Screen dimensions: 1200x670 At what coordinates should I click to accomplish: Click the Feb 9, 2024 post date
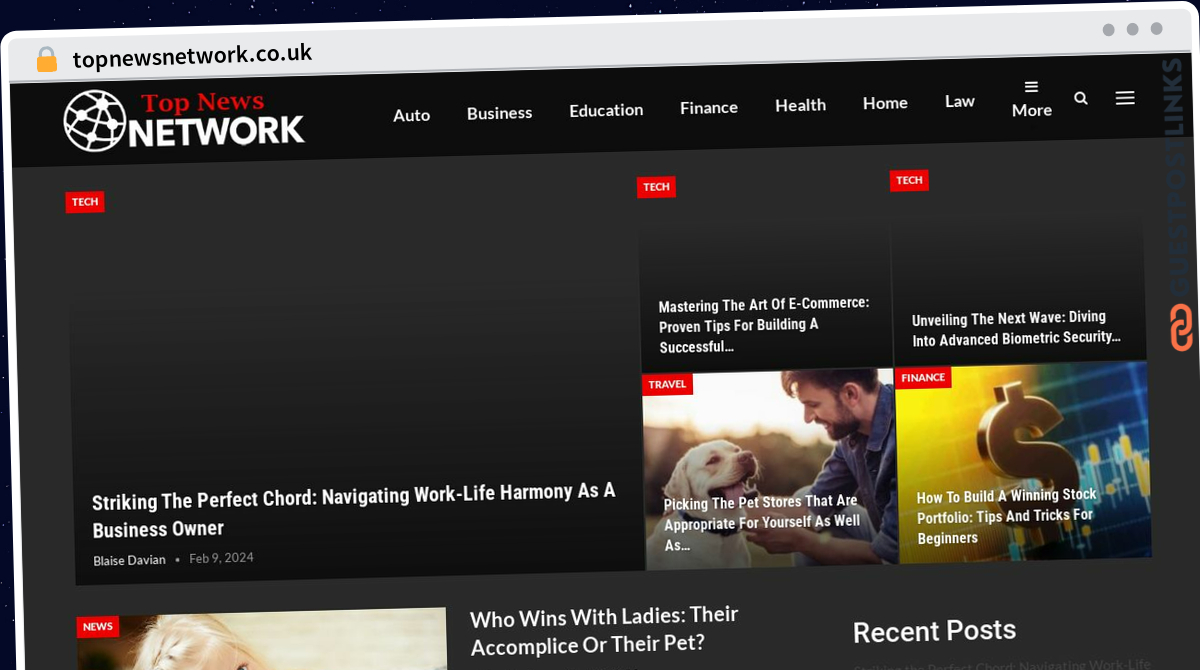(x=221, y=558)
